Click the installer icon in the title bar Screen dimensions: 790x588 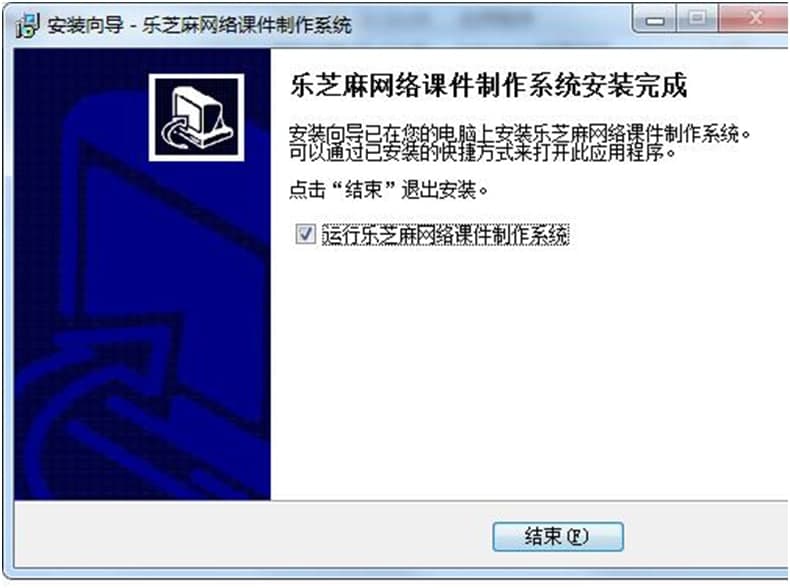point(27,25)
